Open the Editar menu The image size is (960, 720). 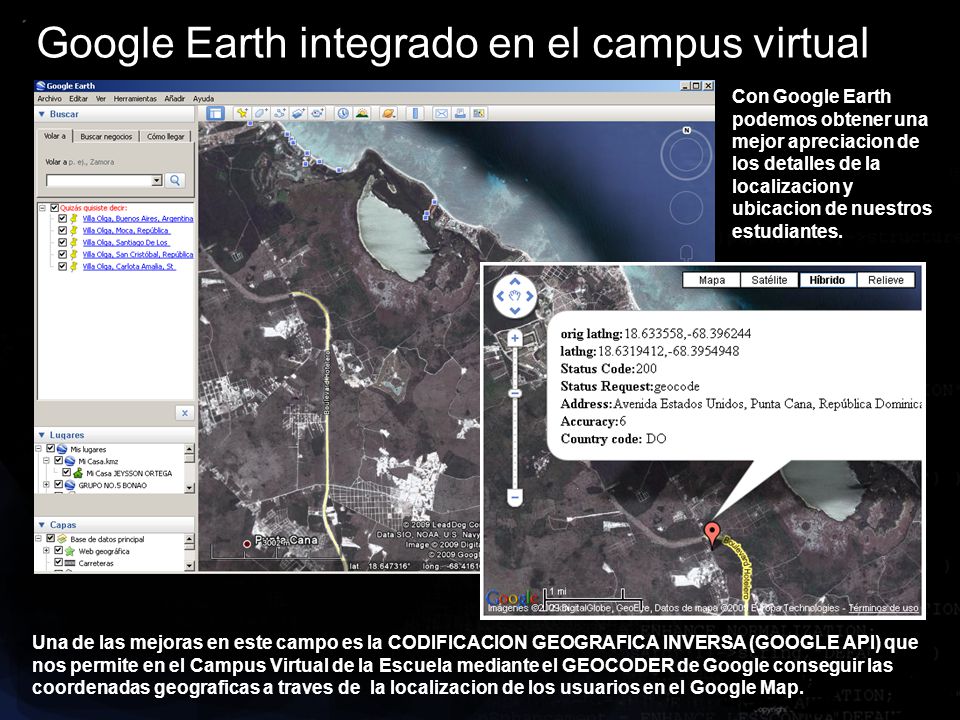(x=78, y=99)
